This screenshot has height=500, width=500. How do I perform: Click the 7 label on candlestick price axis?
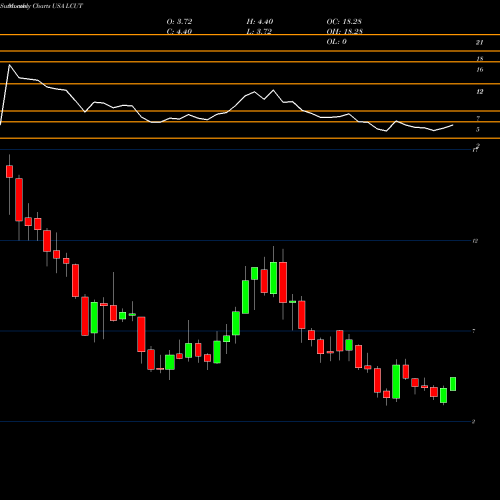(x=474, y=331)
